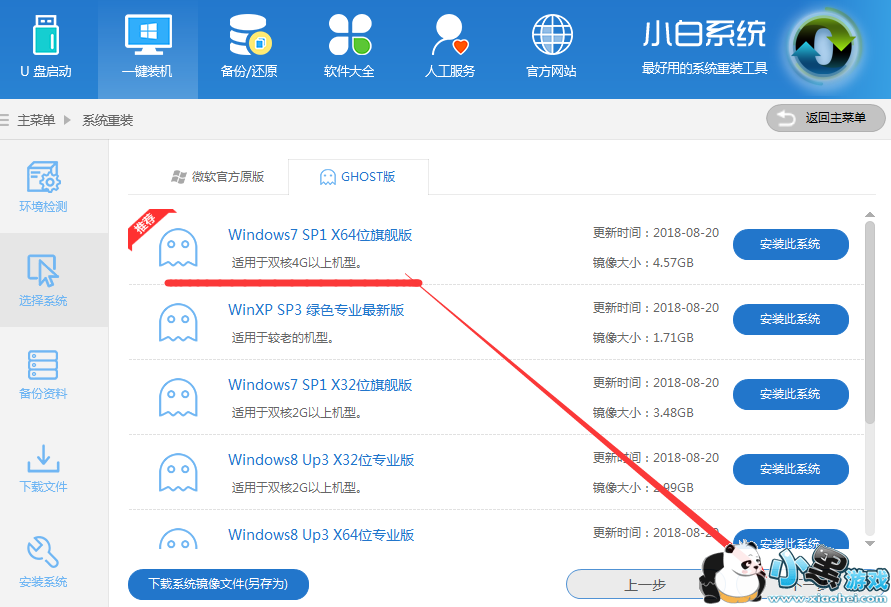The image size is (891, 607).
Task: Click scrollbar up arrow of system list
Action: (x=869, y=214)
